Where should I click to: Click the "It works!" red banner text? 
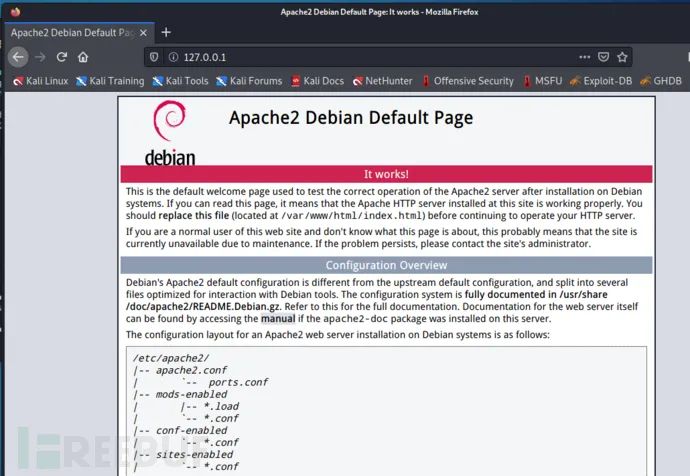click(386, 174)
